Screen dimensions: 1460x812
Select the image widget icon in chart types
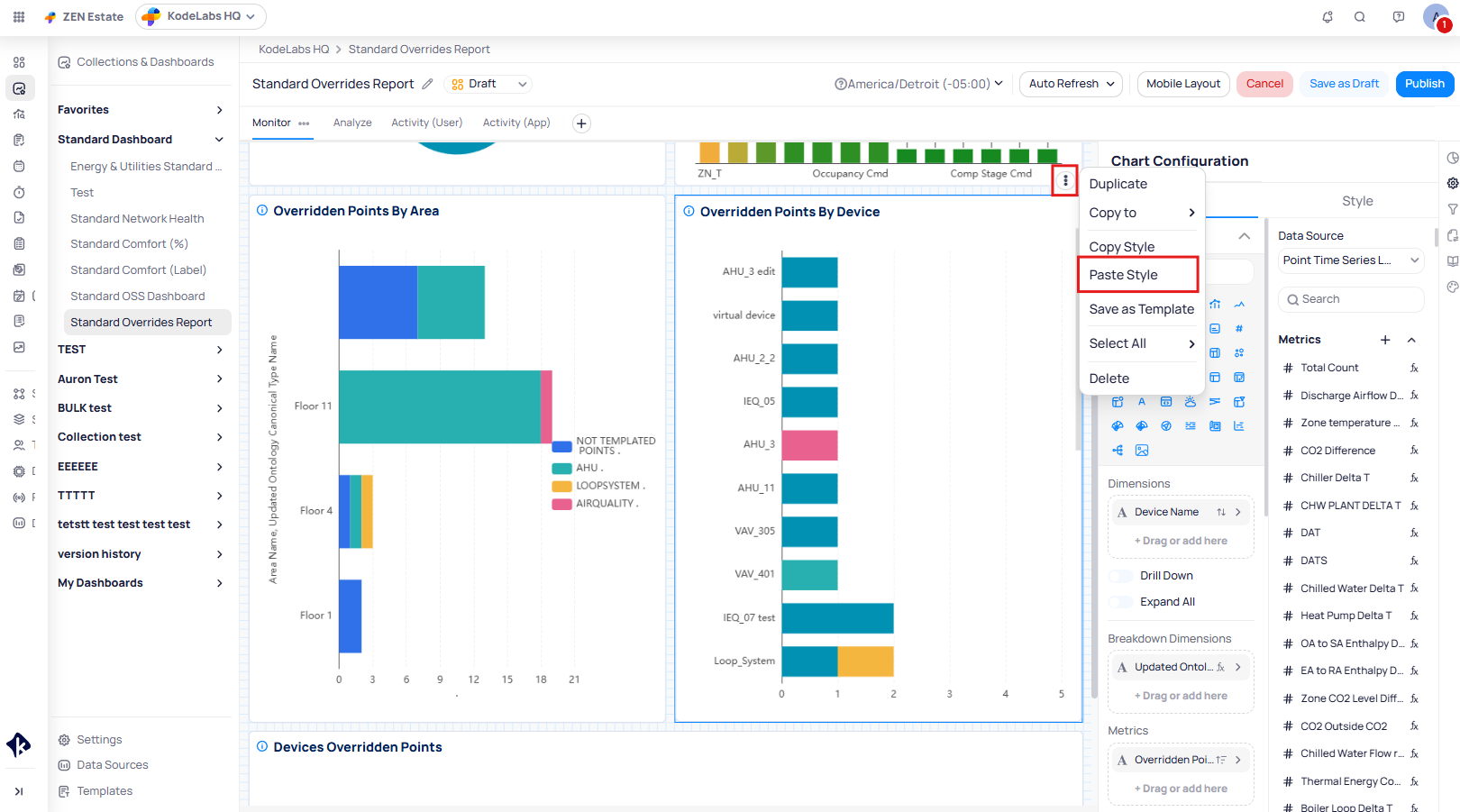click(1142, 451)
